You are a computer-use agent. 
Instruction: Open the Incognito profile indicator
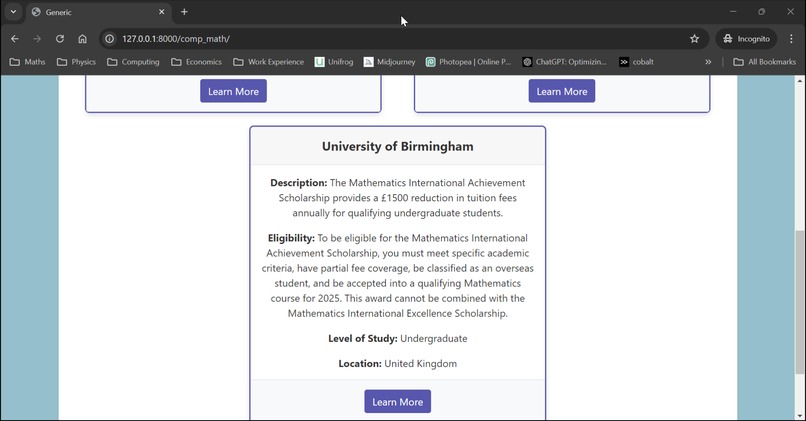click(x=746, y=39)
